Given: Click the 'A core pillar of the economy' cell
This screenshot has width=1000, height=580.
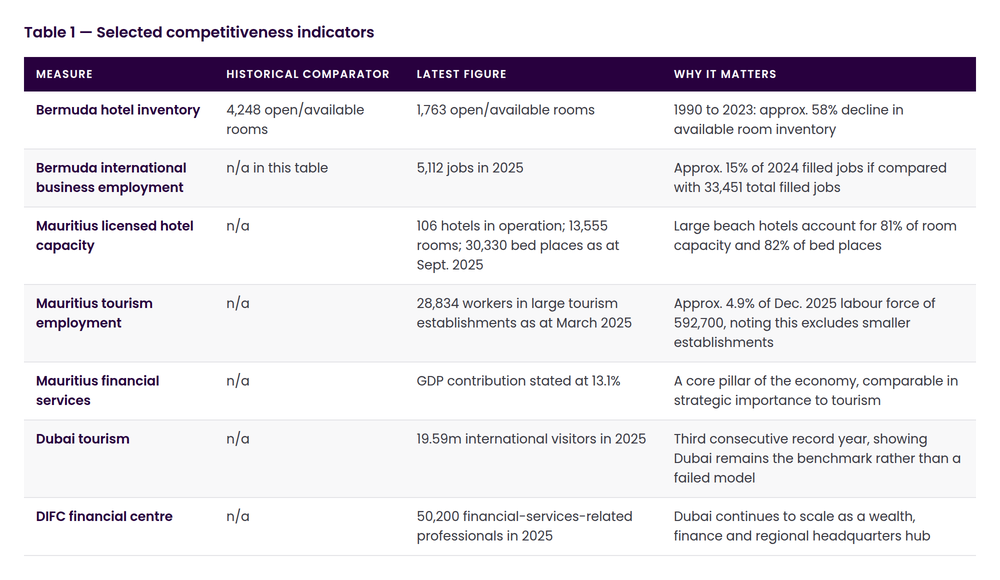Looking at the screenshot, I should pyautogui.click(x=816, y=390).
